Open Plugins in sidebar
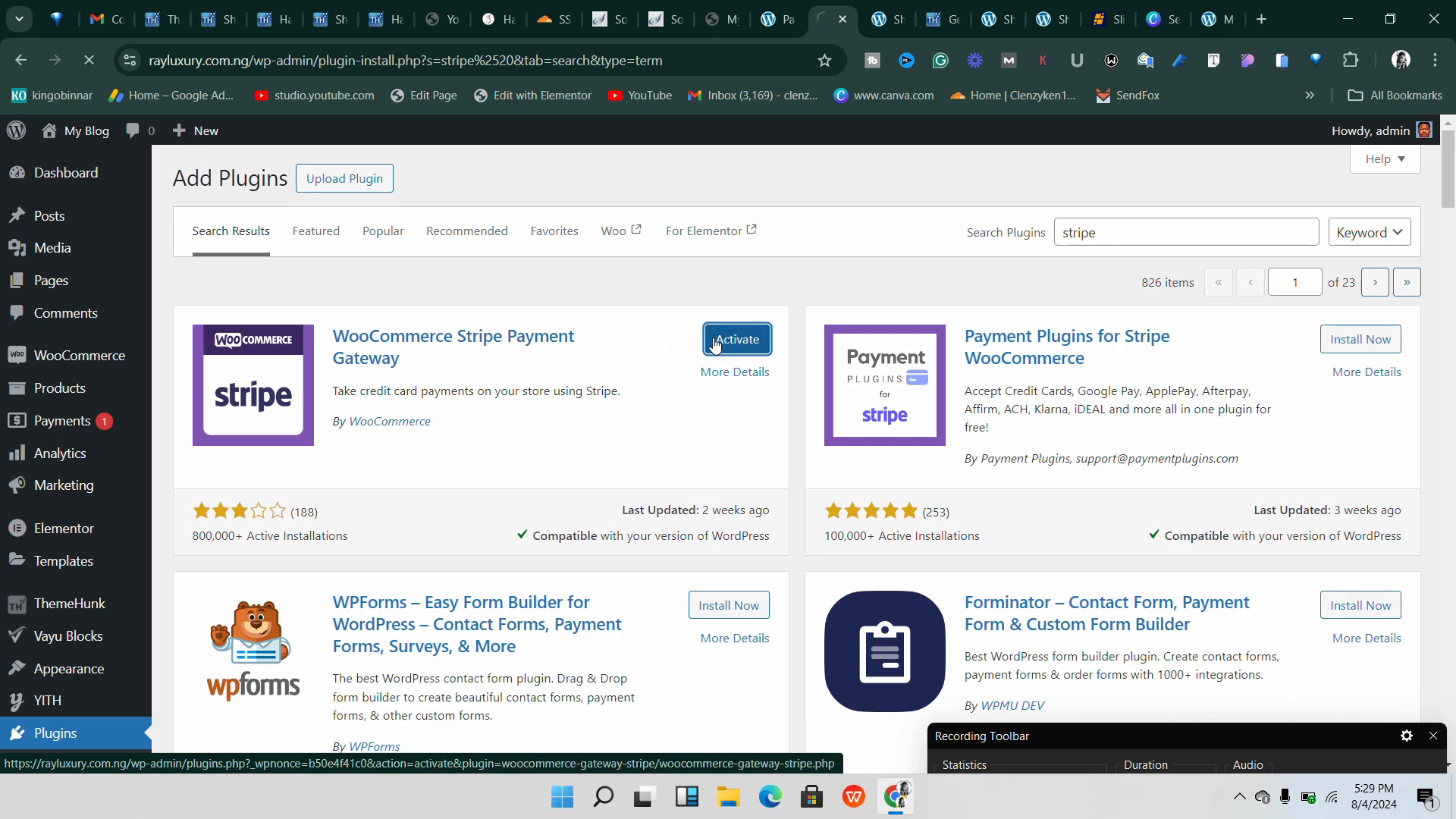This screenshot has height=819, width=1456. [55, 733]
